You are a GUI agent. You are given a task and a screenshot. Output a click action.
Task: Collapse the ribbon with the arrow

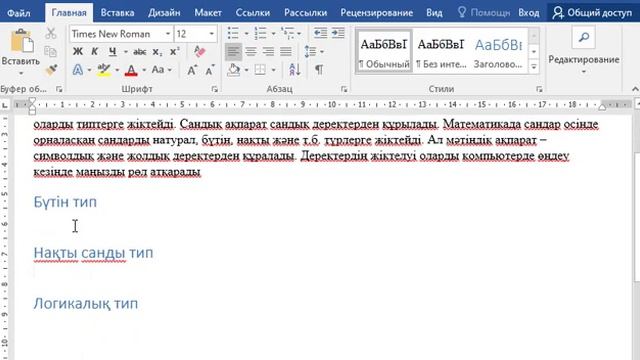tap(635, 89)
